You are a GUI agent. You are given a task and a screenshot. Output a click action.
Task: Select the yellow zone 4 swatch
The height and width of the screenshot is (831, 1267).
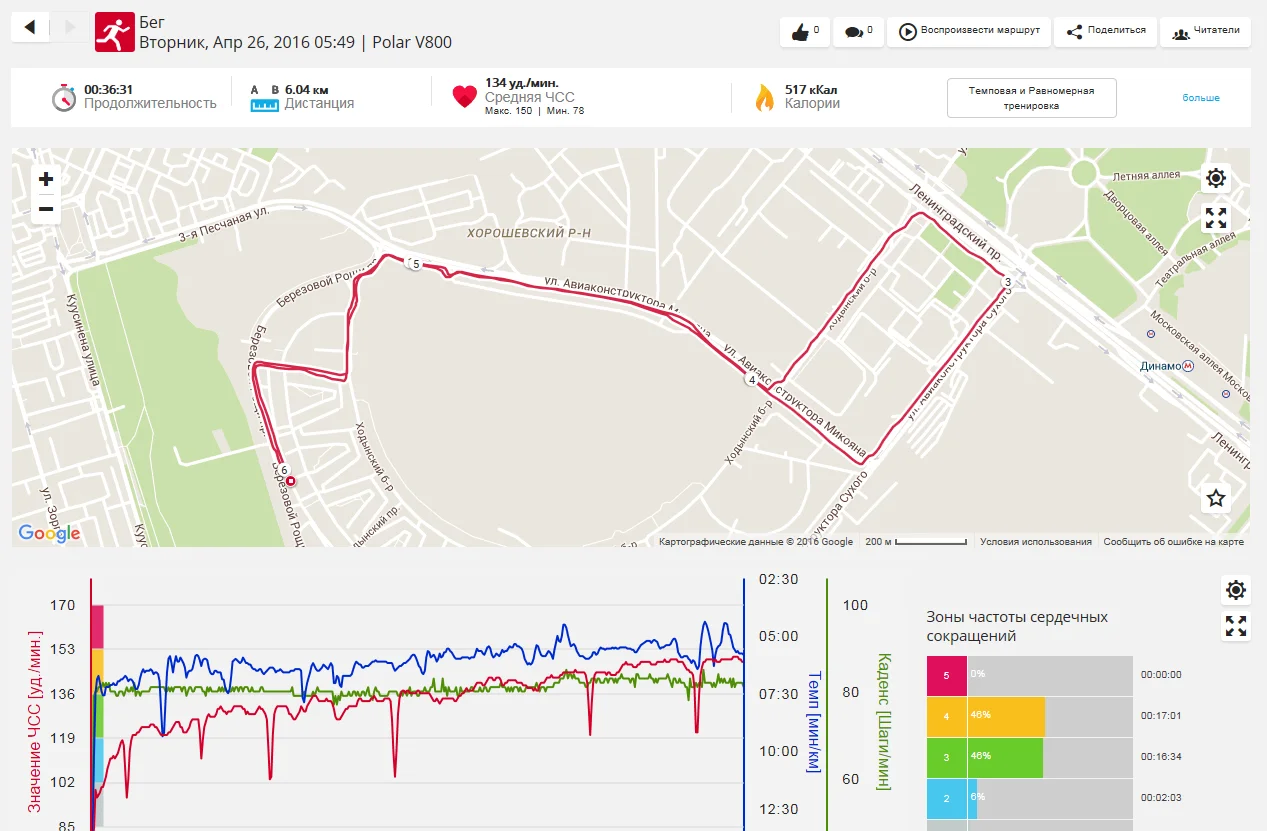coord(946,716)
